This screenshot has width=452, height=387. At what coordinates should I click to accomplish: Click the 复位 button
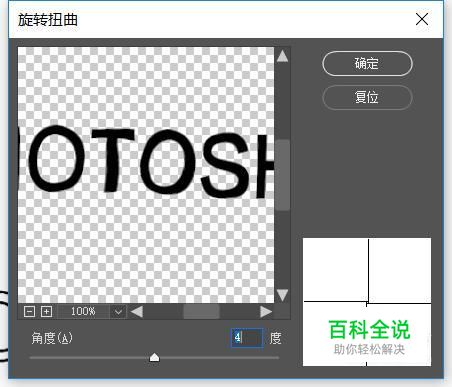click(x=367, y=97)
